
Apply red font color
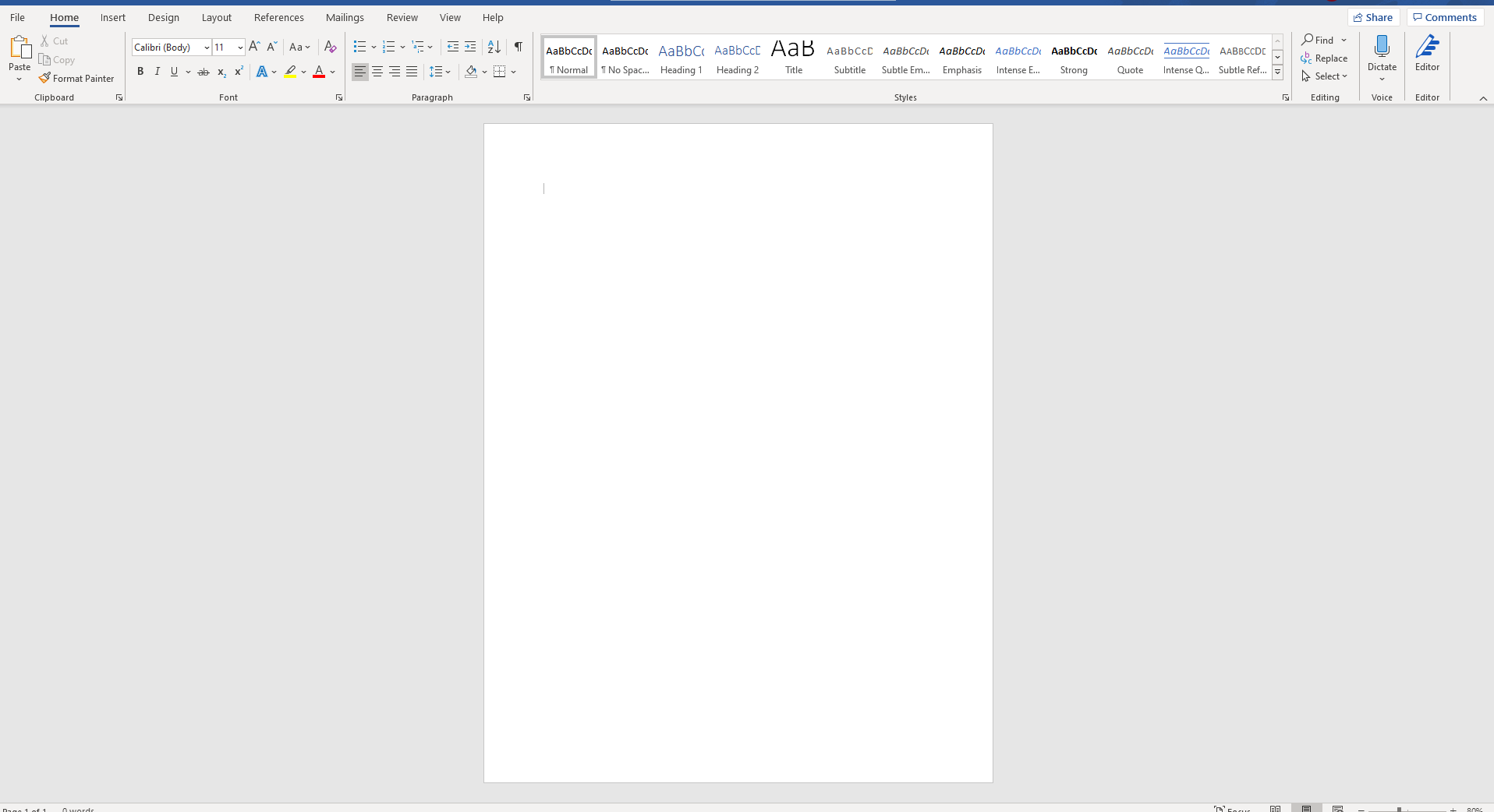319,72
